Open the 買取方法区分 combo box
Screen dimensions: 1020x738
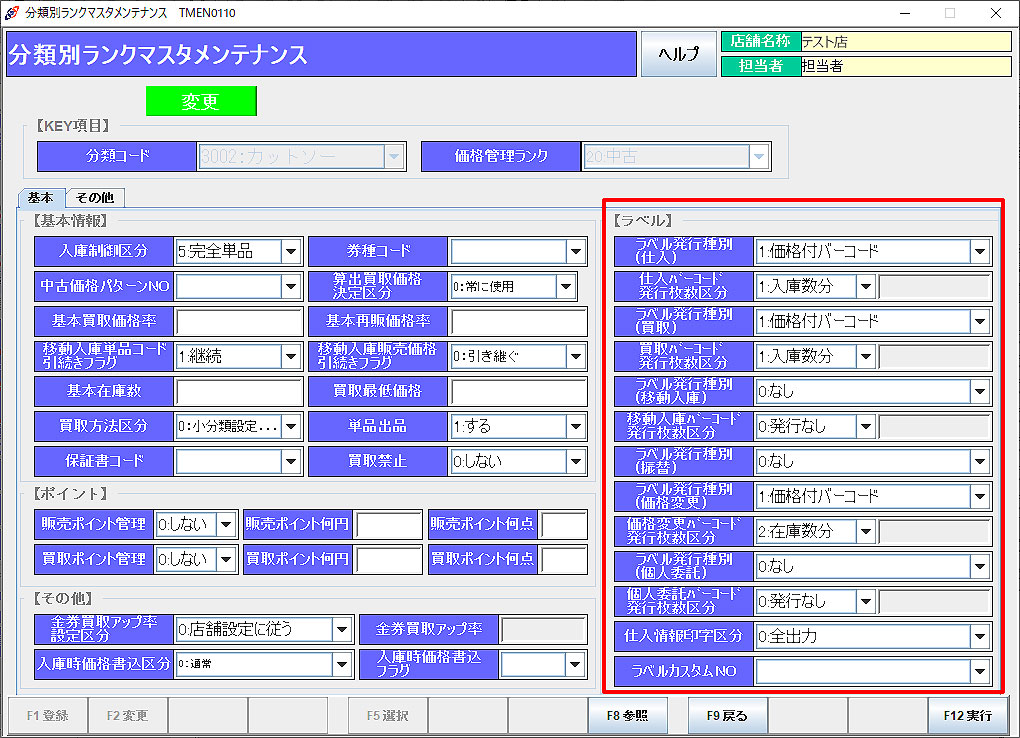[290, 426]
